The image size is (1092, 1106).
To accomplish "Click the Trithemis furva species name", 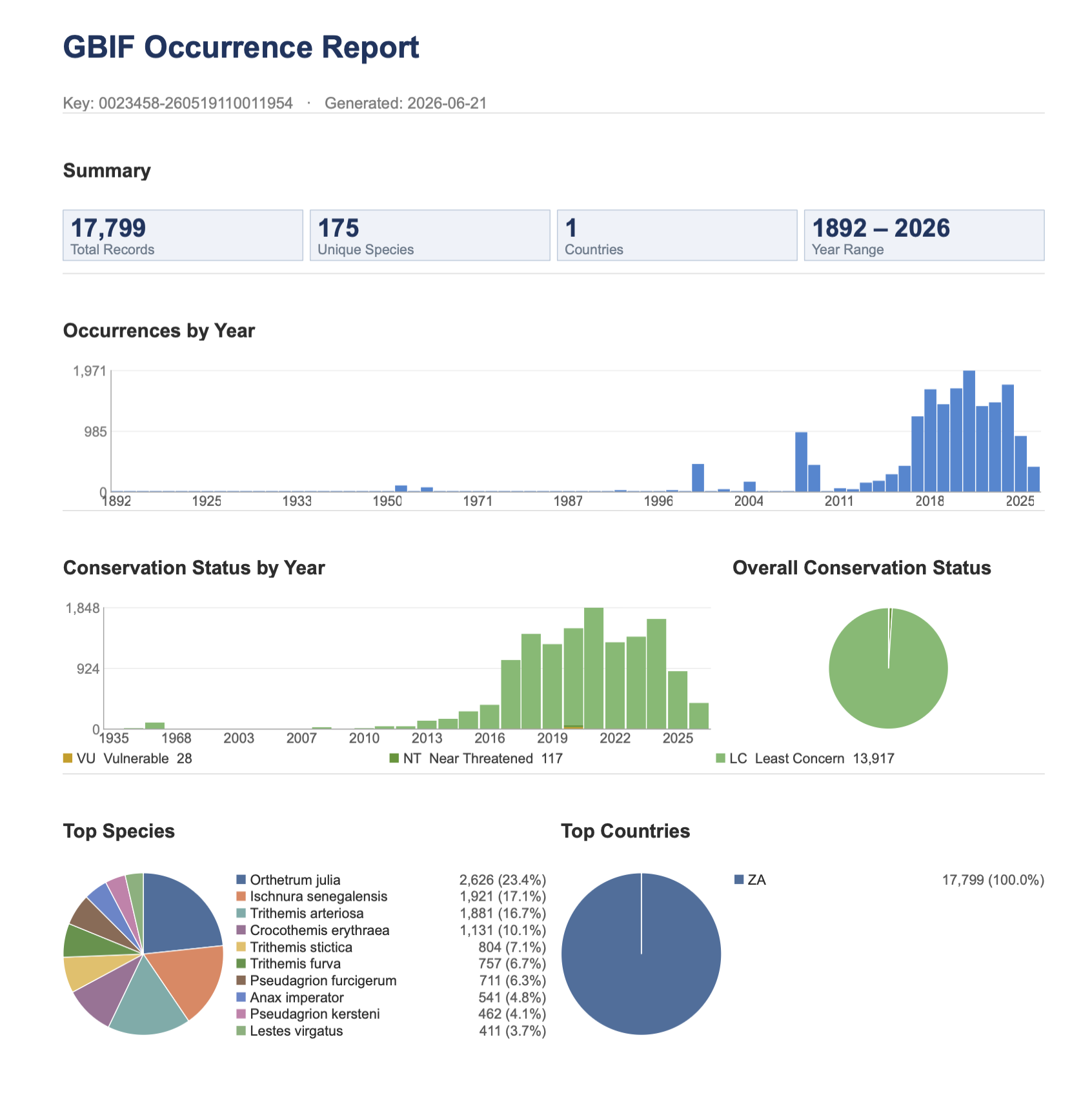I will point(296,964).
